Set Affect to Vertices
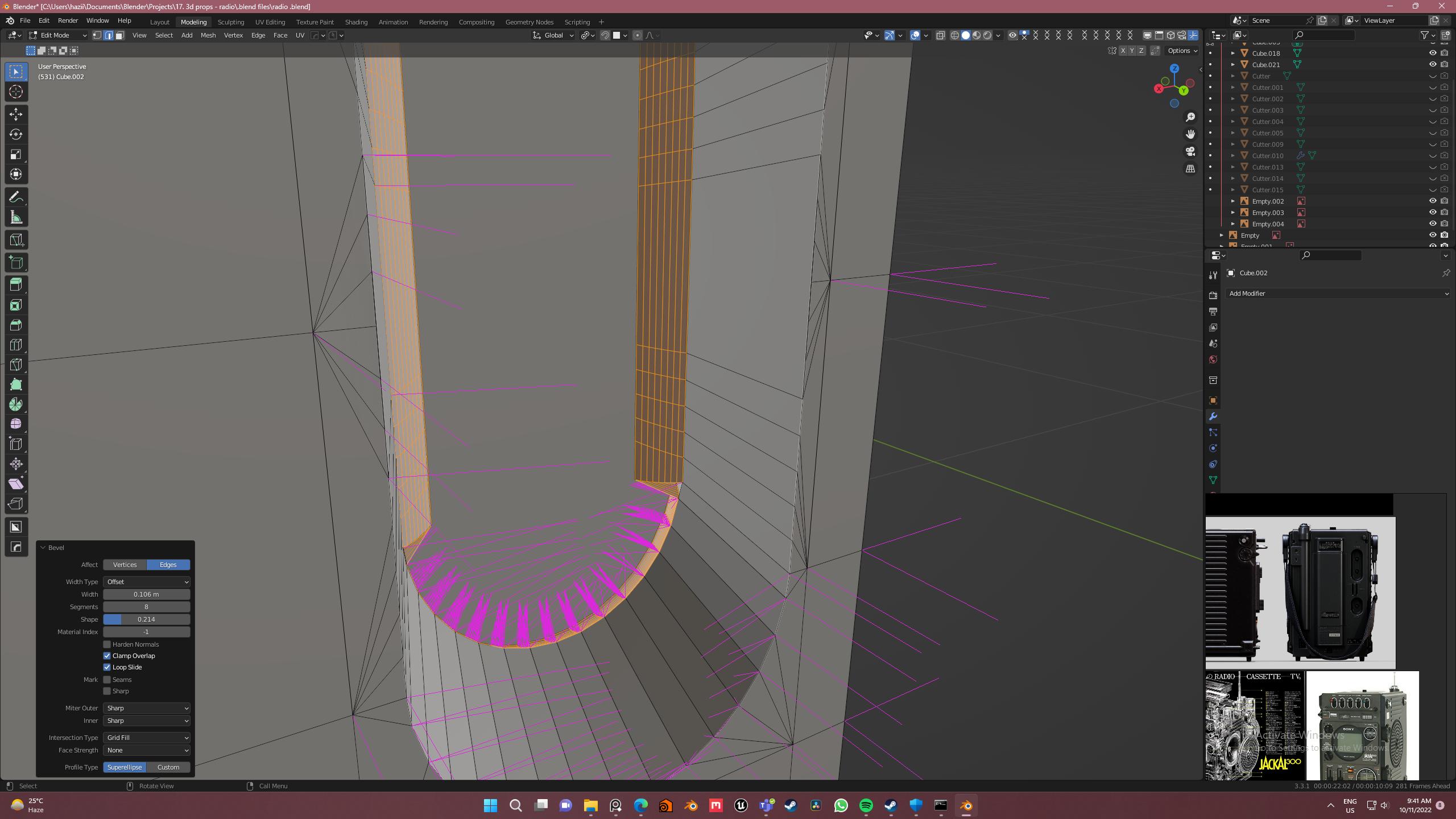This screenshot has width=1456, height=819. pyautogui.click(x=125, y=565)
